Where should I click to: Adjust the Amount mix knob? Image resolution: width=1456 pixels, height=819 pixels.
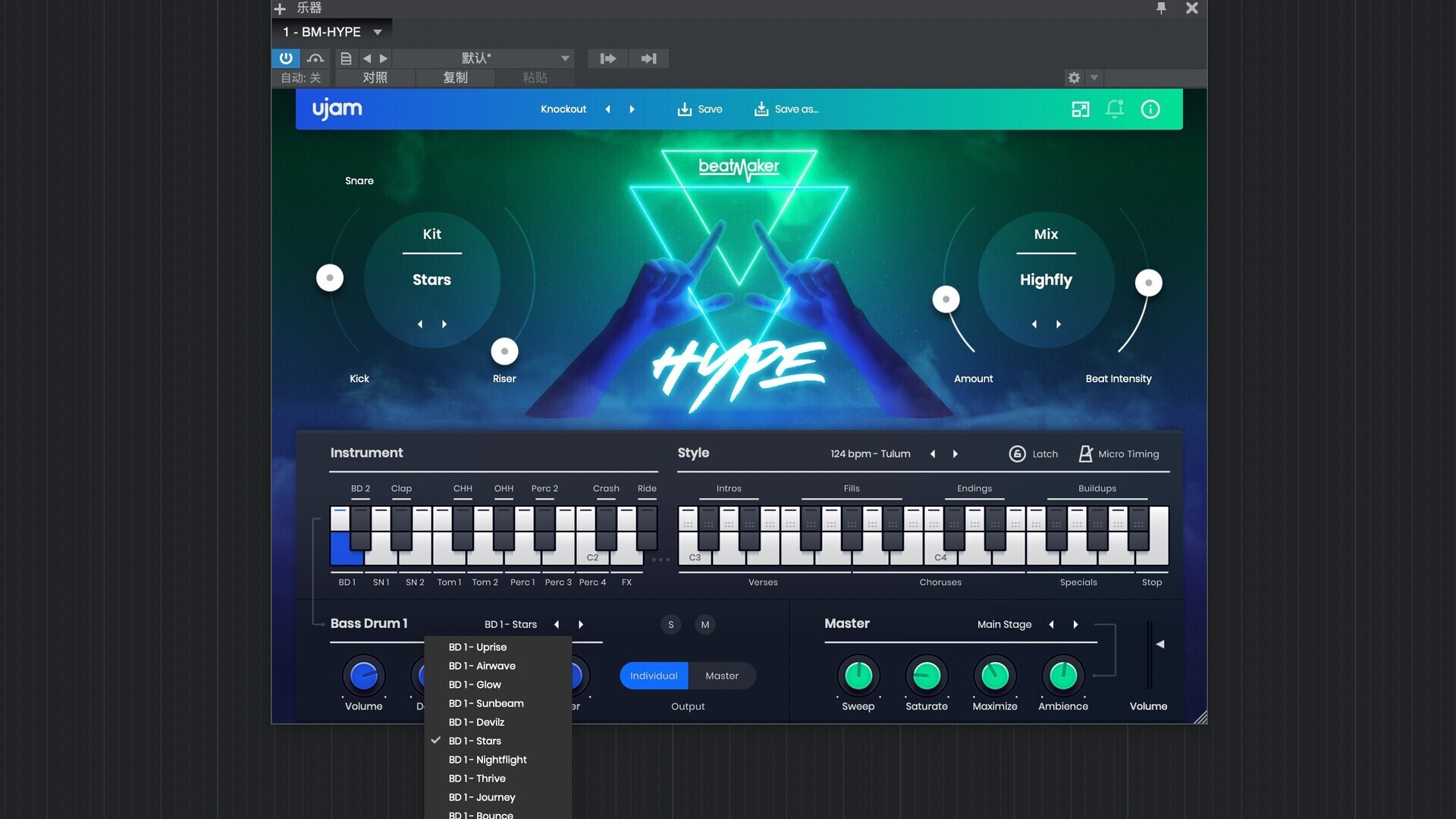946,299
